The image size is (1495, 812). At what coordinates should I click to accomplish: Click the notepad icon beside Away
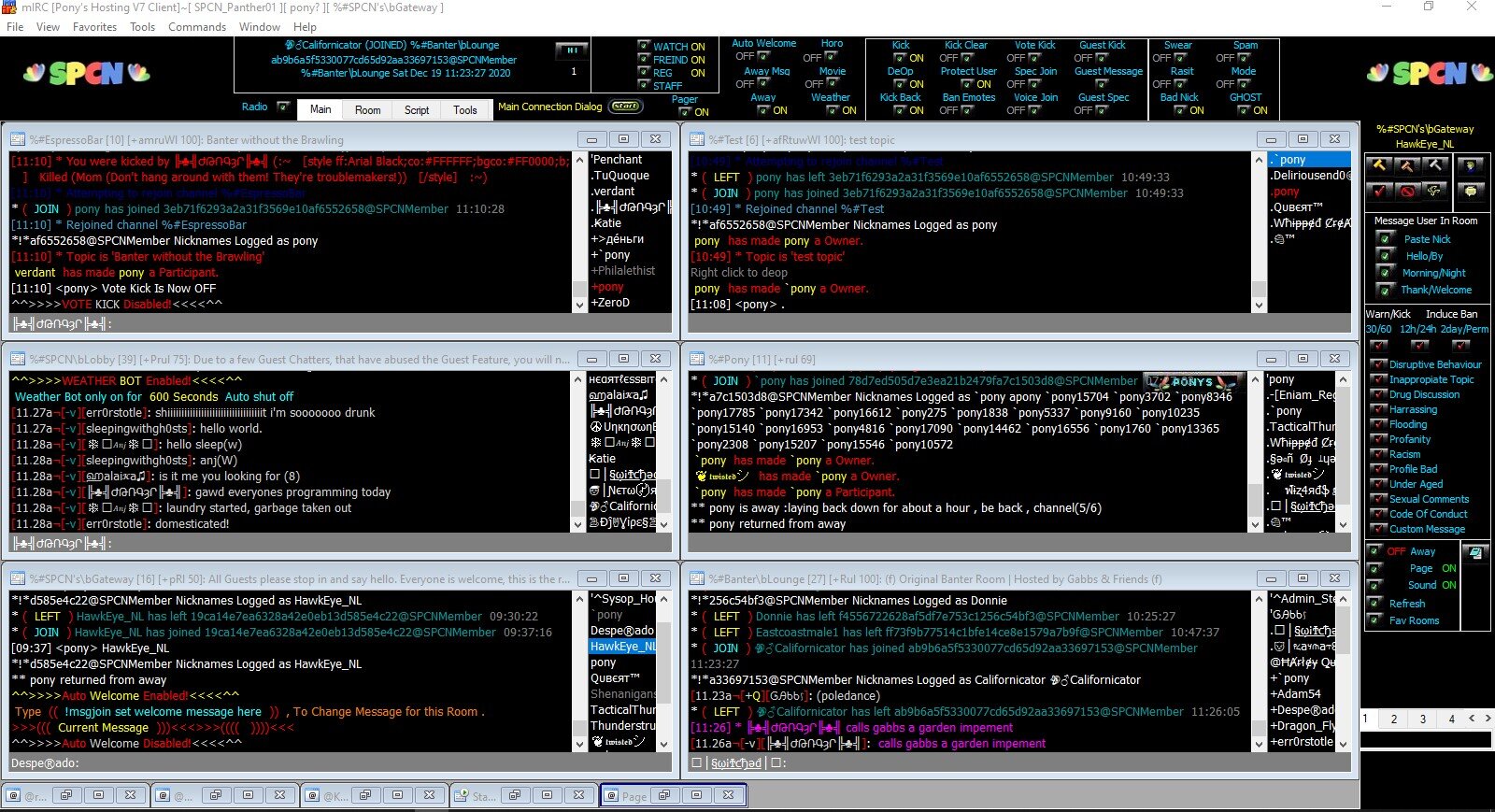pos(1474,552)
